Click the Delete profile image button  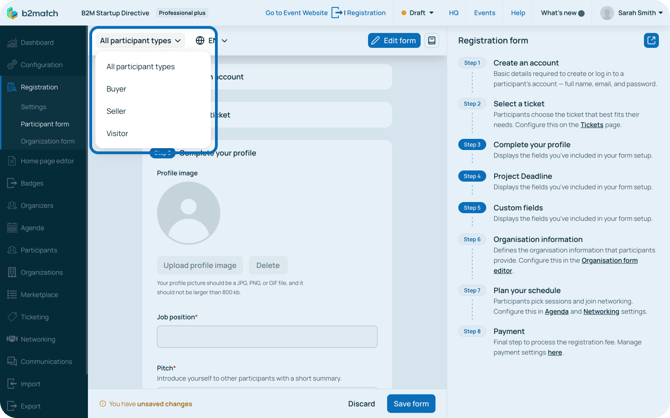point(268,265)
